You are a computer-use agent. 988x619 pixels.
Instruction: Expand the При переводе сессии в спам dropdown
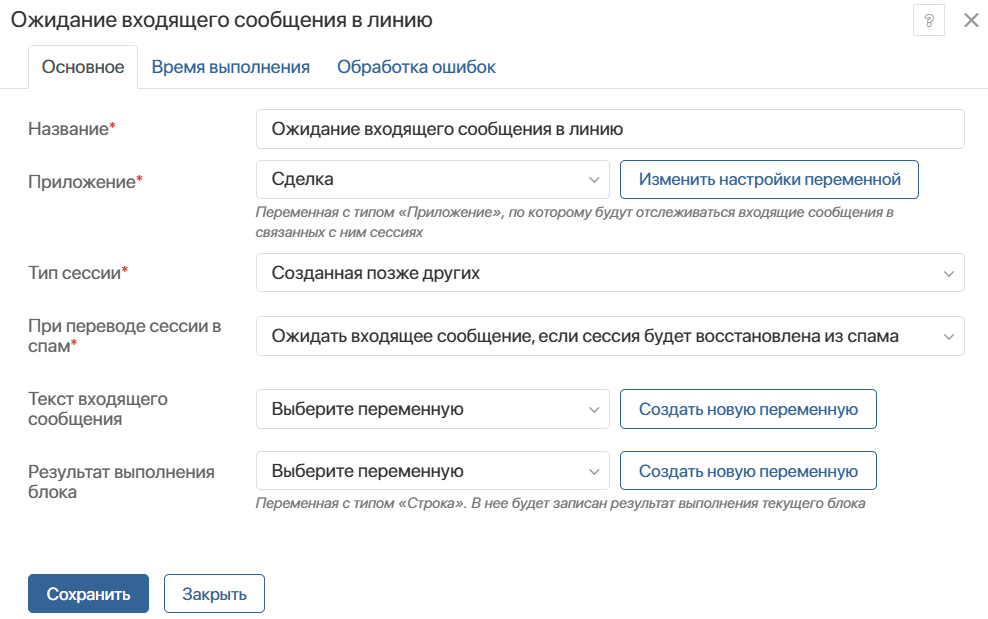[610, 336]
